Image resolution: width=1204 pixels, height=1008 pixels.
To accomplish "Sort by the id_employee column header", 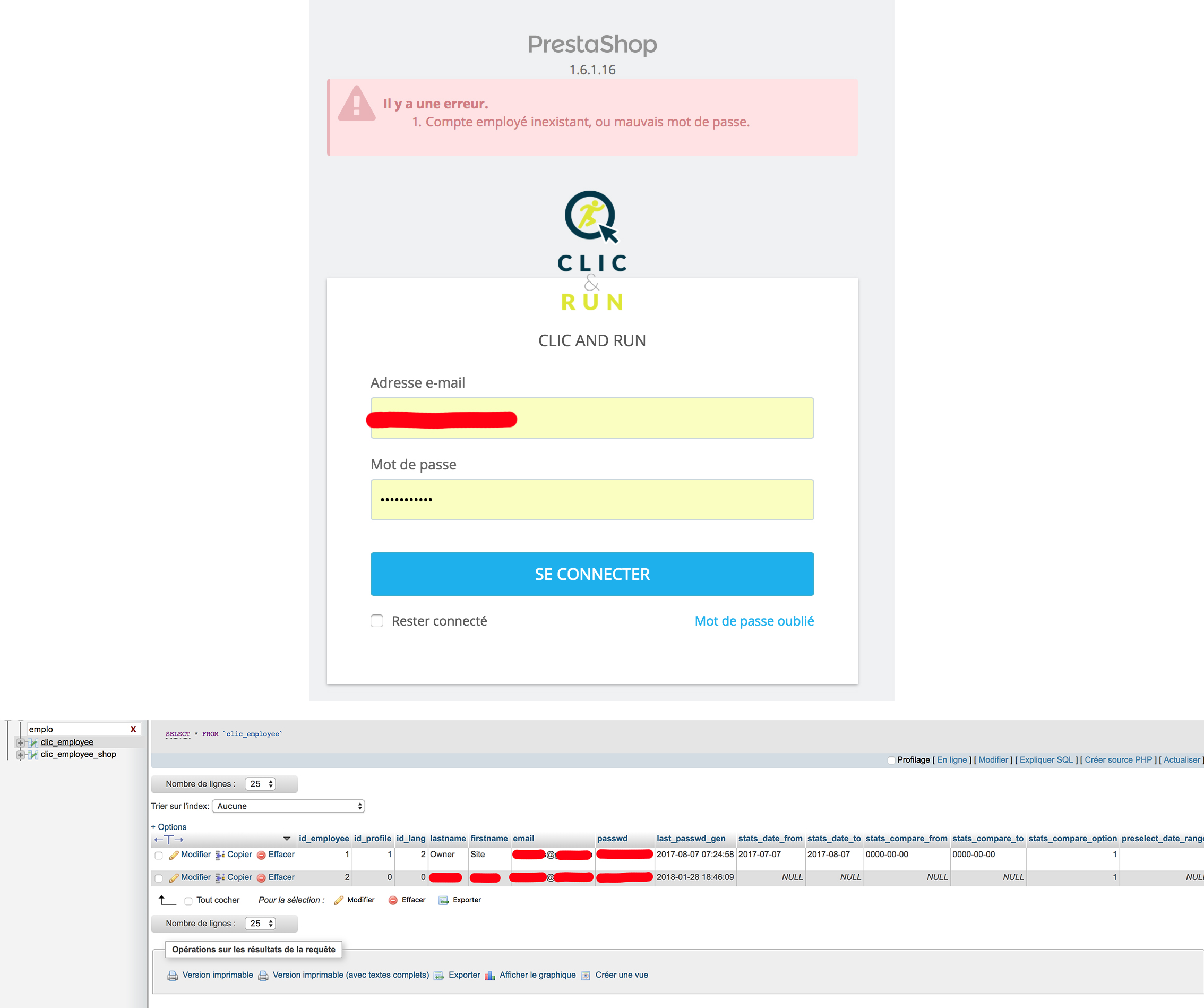I will tap(324, 838).
